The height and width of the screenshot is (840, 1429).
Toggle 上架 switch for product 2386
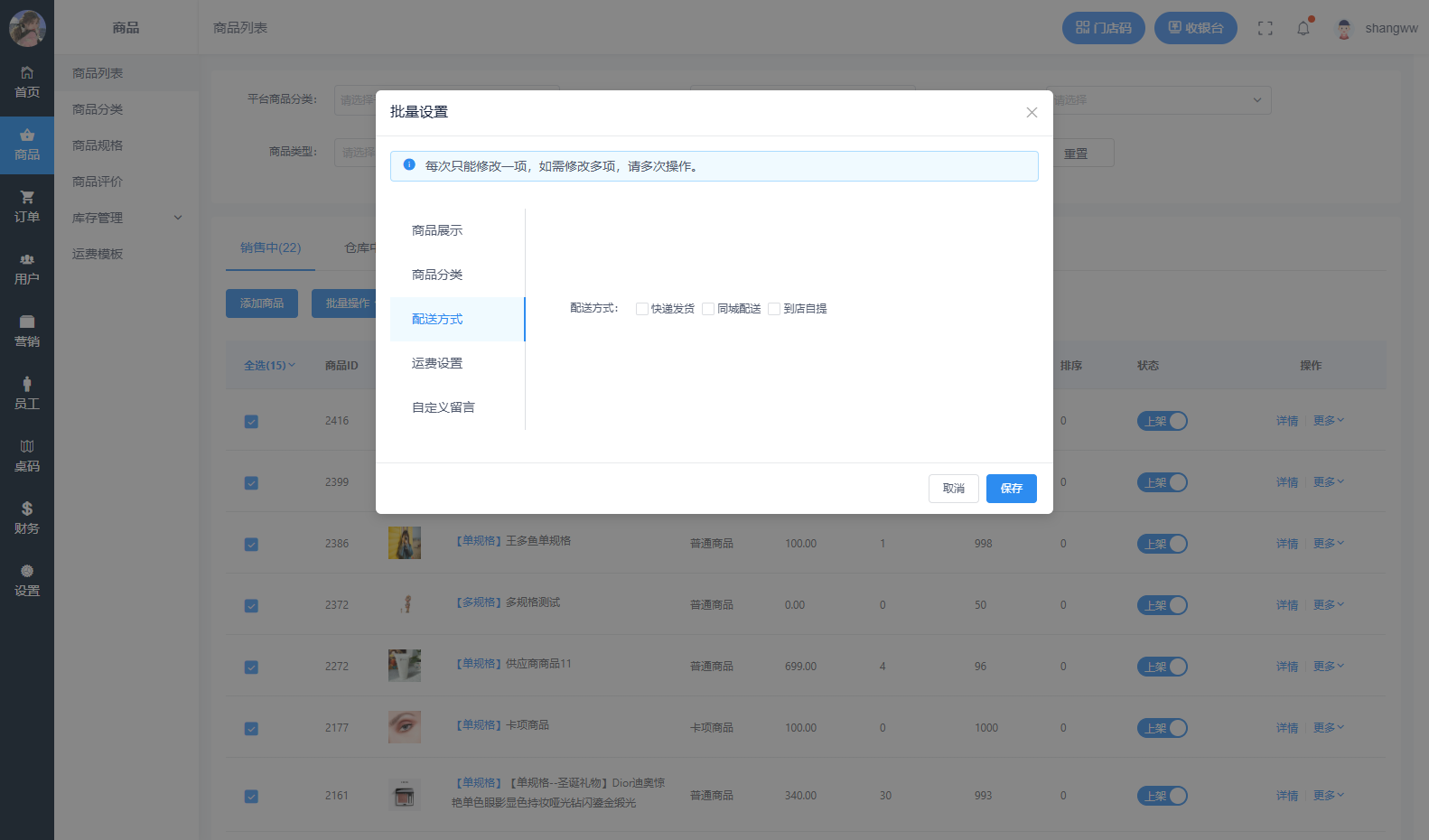click(x=1162, y=544)
